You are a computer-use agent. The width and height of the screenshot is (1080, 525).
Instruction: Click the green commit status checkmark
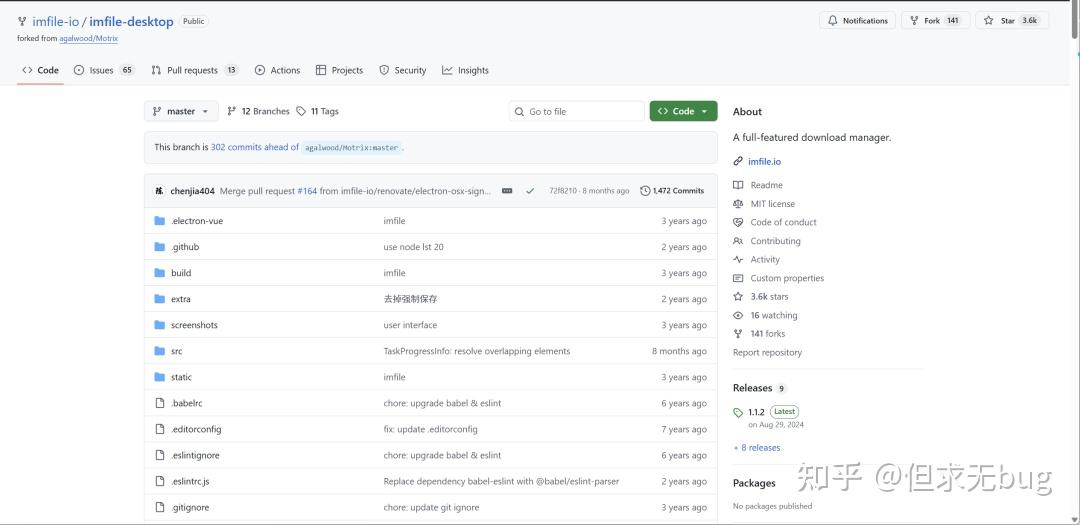click(530, 191)
